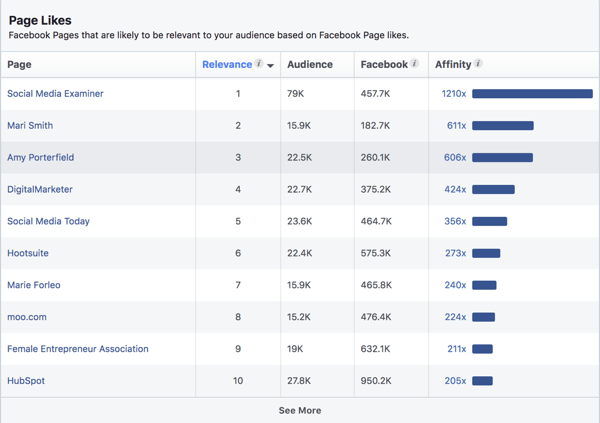
Task: Click the info icon next to Facebook header
Action: [x=414, y=63]
